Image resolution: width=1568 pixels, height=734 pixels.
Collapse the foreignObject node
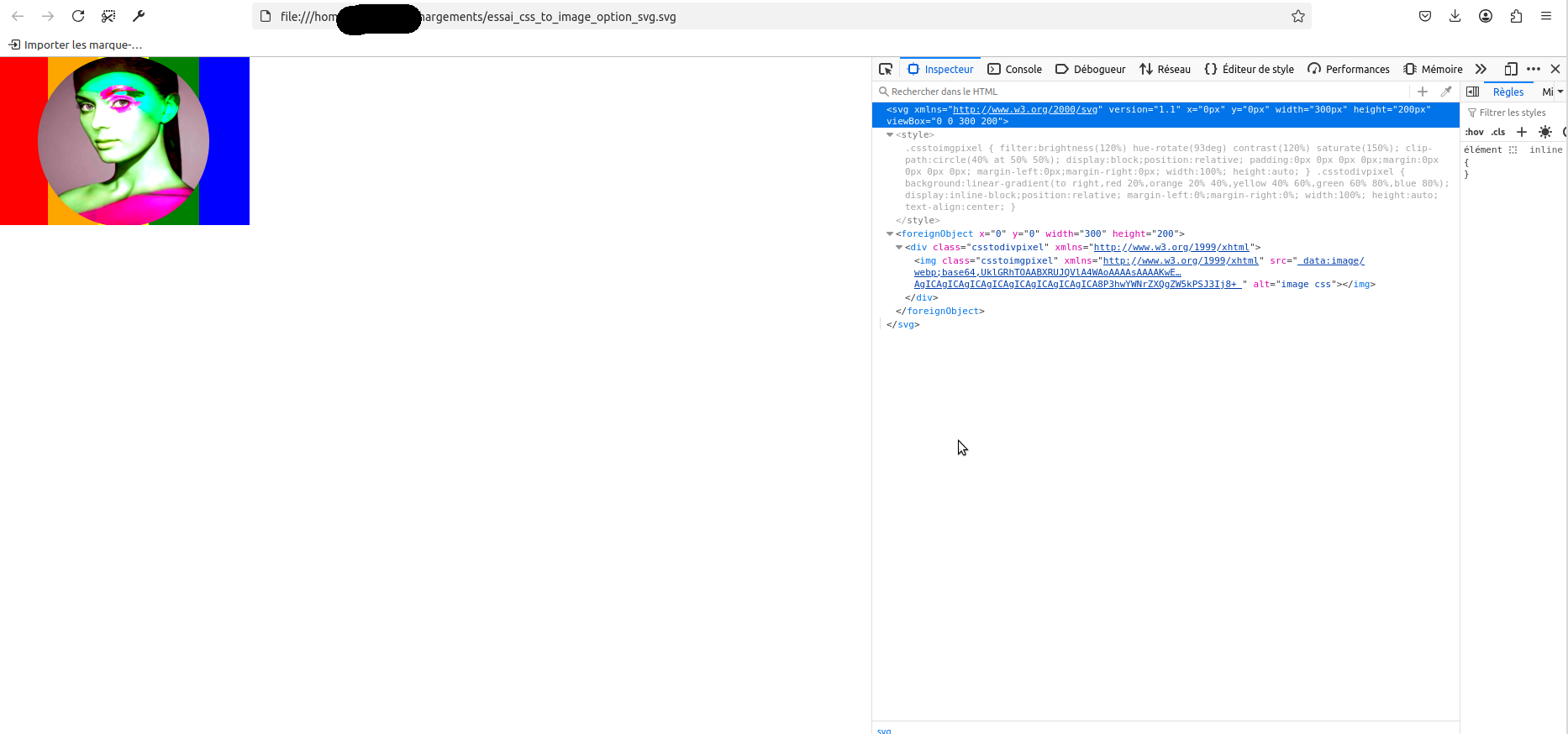click(x=890, y=233)
